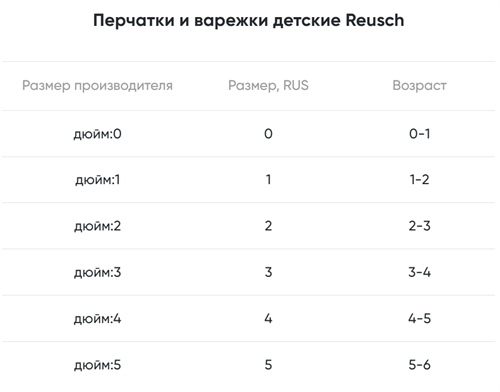This screenshot has width=500, height=392.
Task: Click the age range 2-3 cell
Action: [x=419, y=226]
